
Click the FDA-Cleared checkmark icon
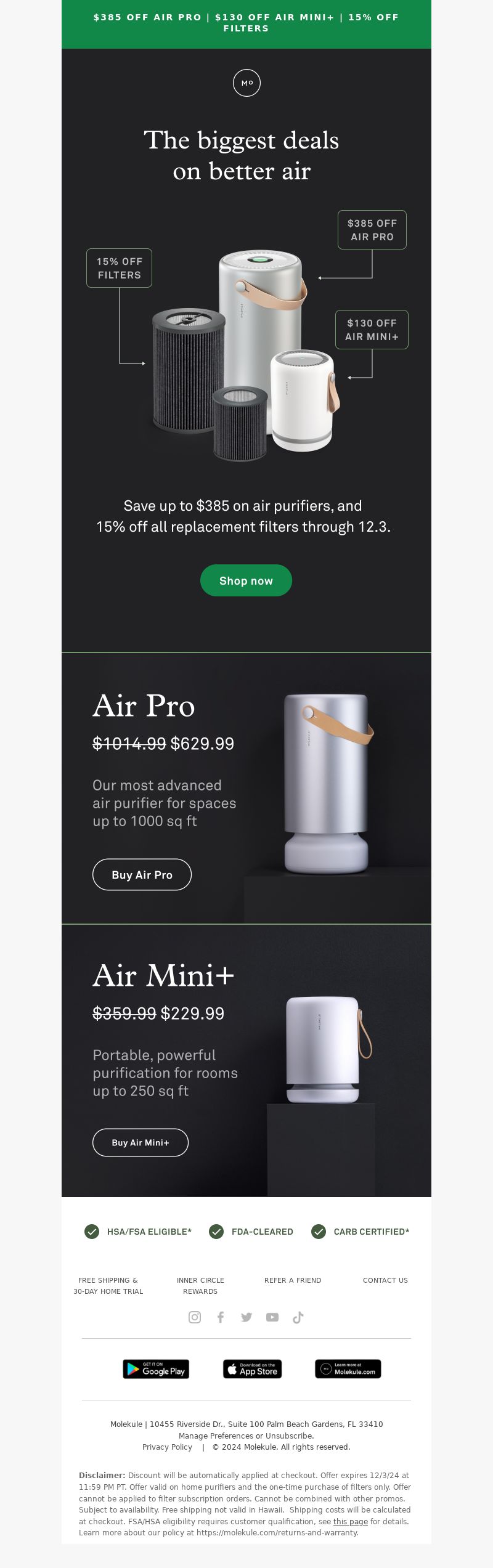(x=216, y=1231)
